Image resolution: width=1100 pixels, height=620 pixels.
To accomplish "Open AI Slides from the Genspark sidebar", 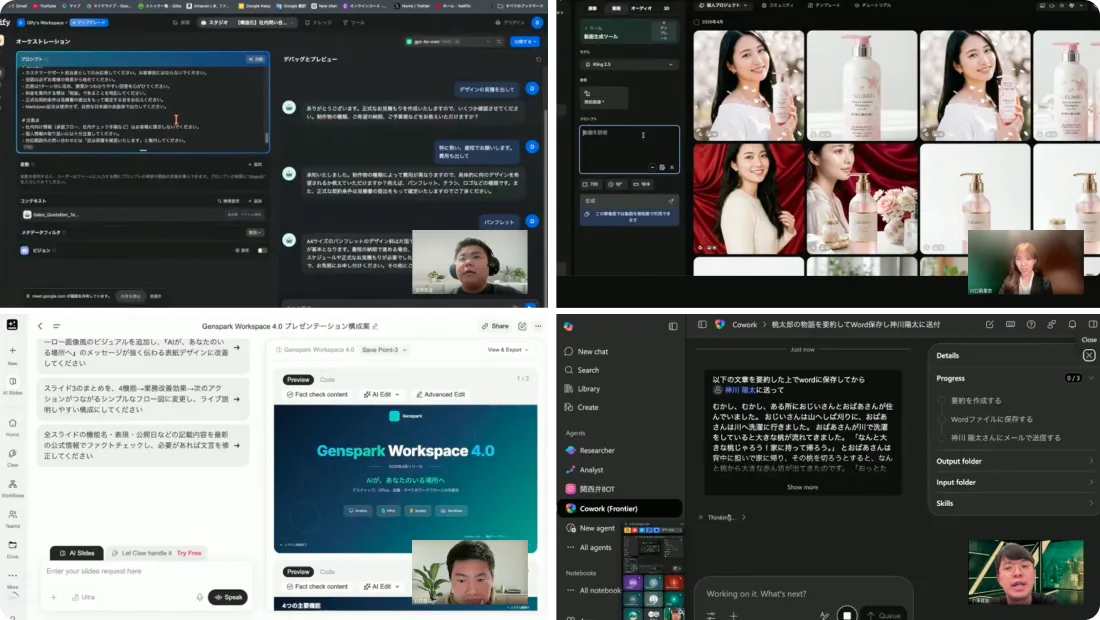I will pos(13,382).
